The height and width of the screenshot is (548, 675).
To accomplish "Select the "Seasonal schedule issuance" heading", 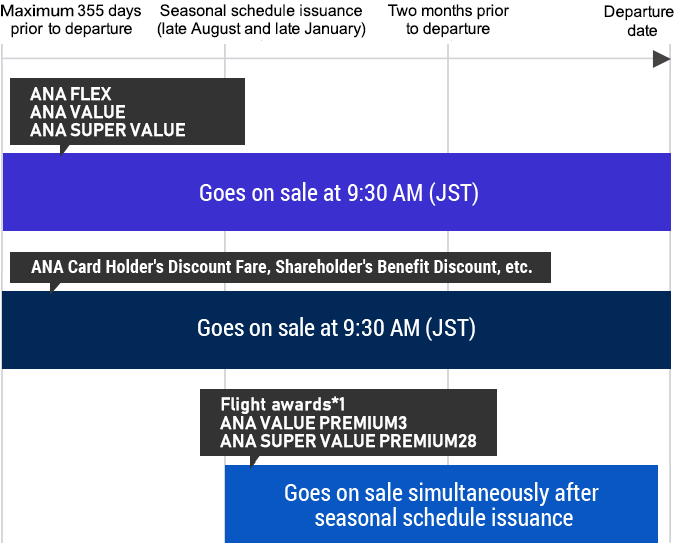I will click(x=261, y=11).
